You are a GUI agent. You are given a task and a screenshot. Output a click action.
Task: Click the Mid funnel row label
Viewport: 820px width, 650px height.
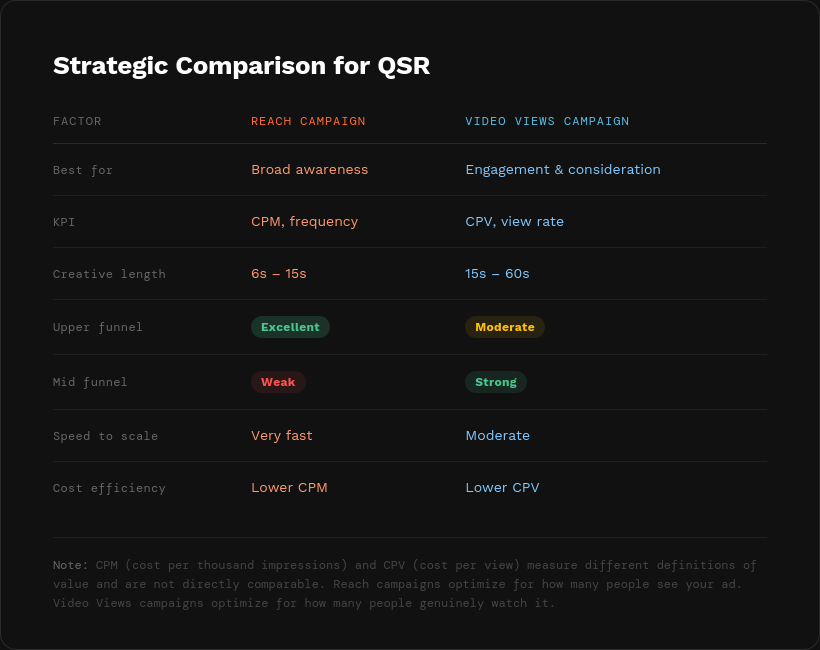(90, 382)
